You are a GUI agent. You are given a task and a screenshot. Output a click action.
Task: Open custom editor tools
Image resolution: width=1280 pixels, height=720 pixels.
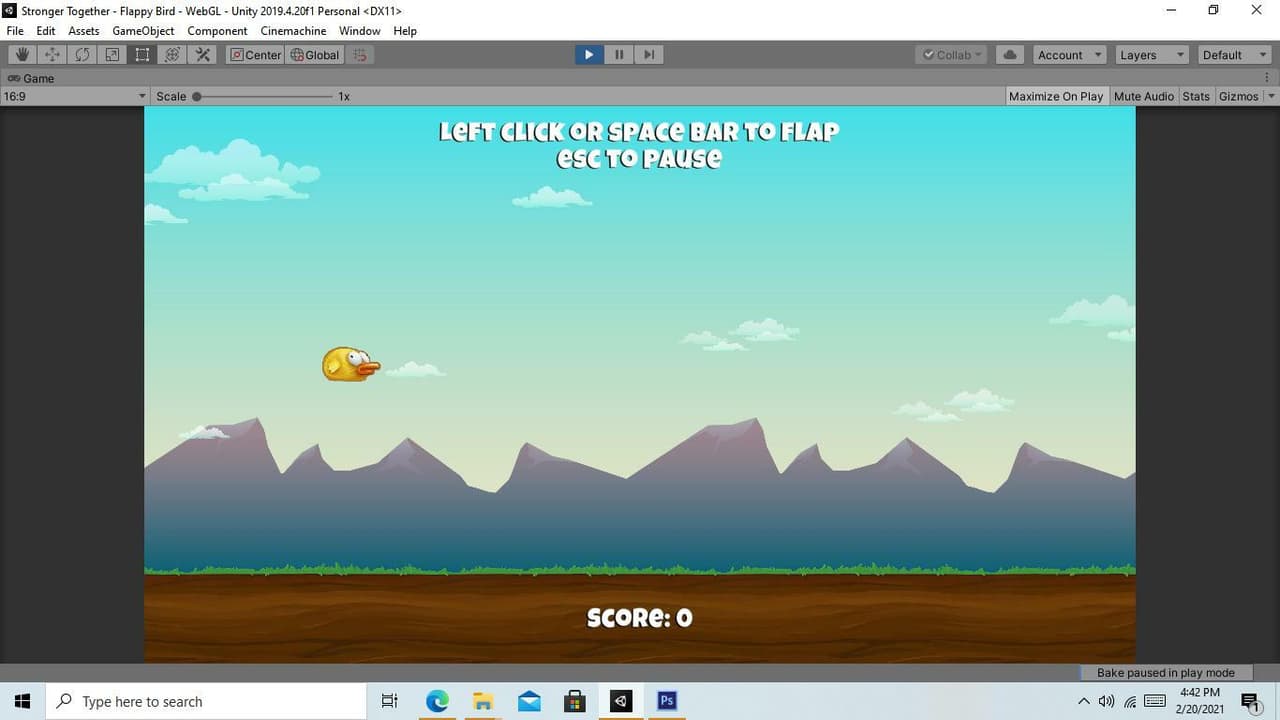click(x=203, y=55)
